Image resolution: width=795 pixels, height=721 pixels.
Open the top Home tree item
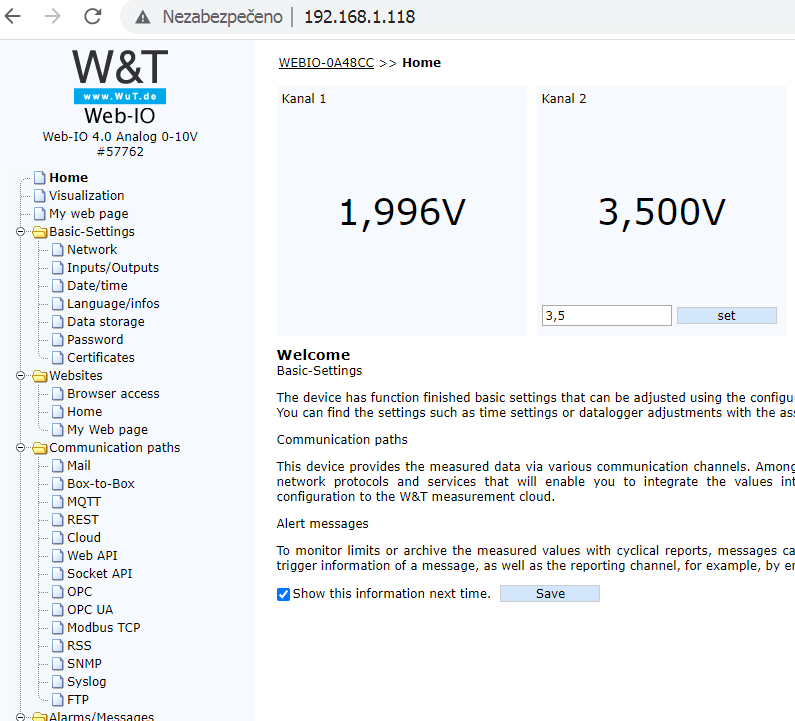pyautogui.click(x=68, y=177)
